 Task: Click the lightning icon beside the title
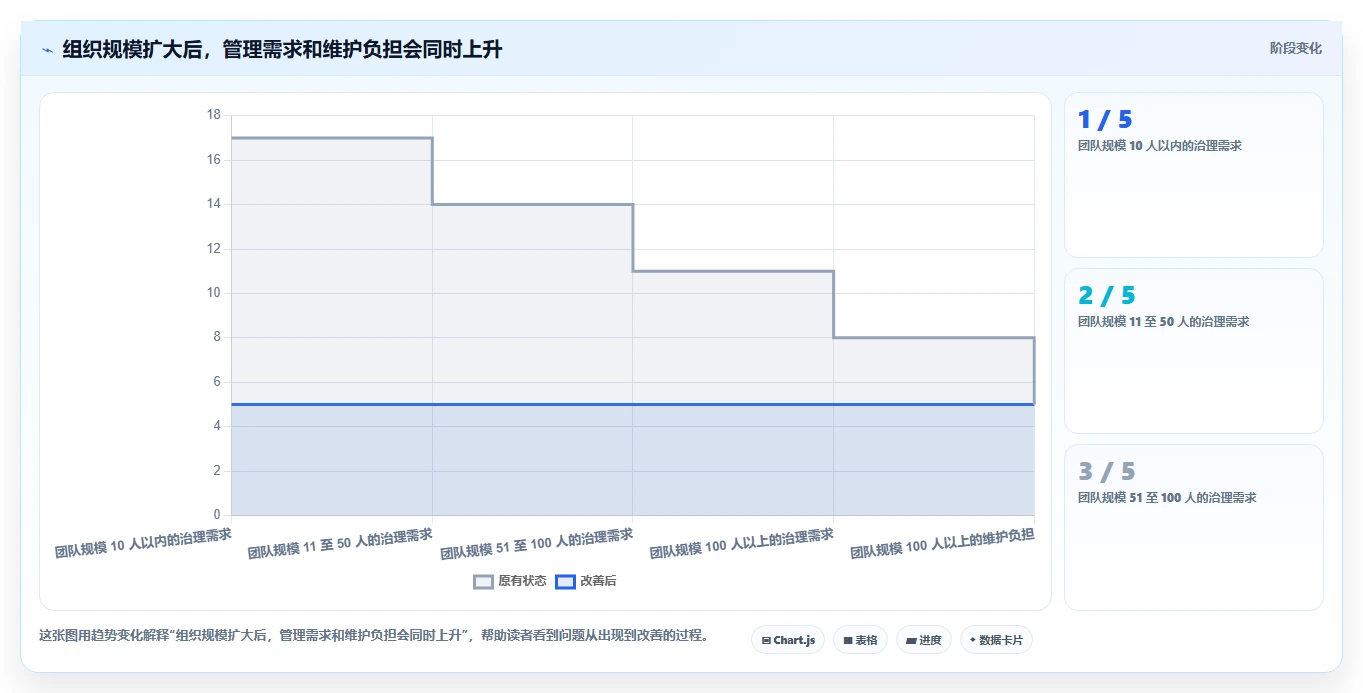click(48, 50)
